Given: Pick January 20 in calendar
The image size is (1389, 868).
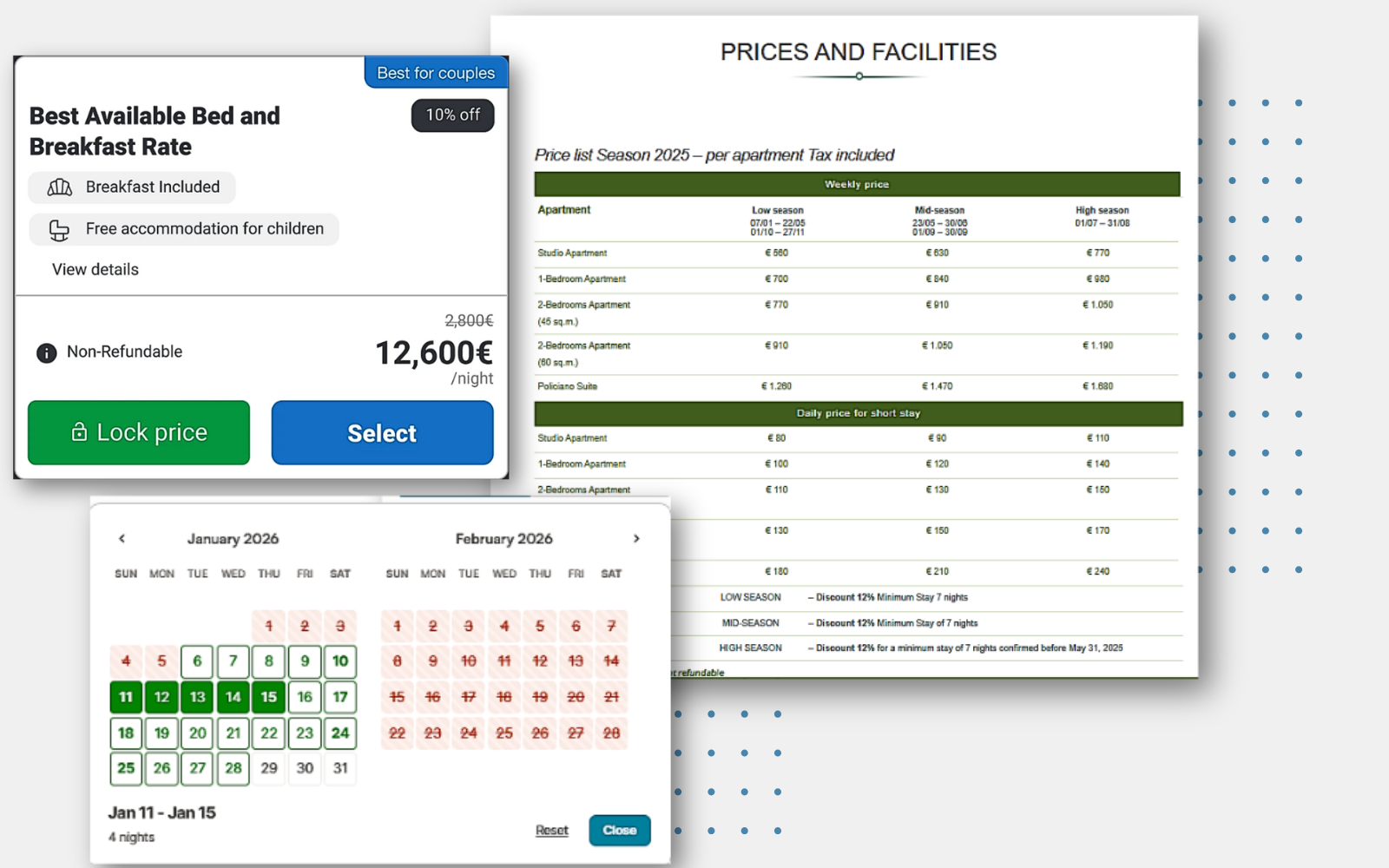Looking at the screenshot, I should pyautogui.click(x=198, y=733).
